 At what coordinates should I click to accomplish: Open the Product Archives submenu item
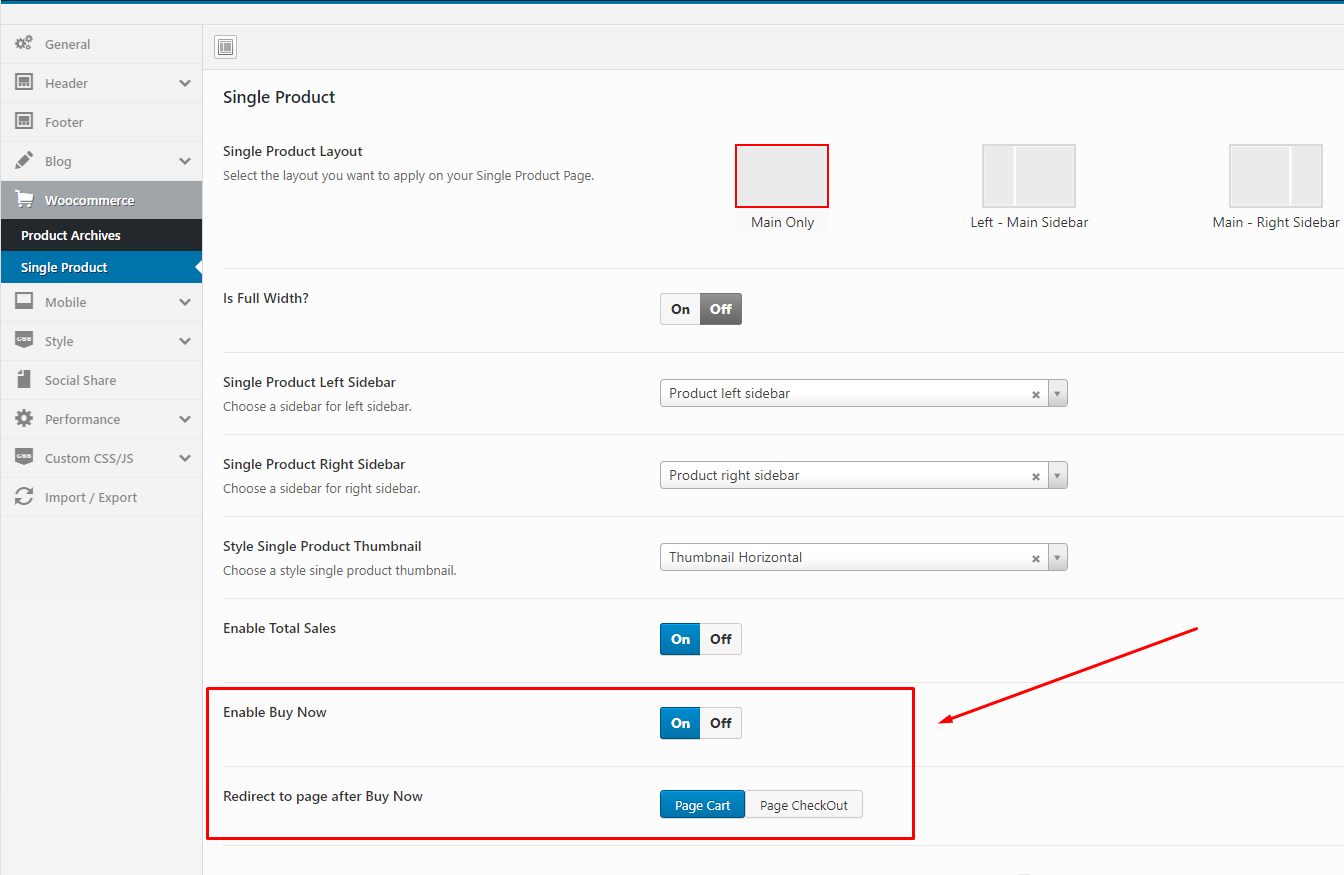71,235
